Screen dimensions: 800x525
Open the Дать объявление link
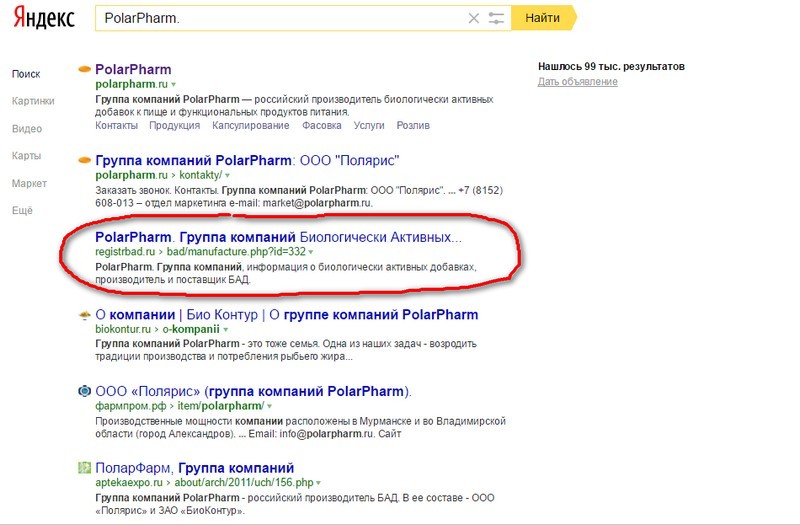(577, 81)
